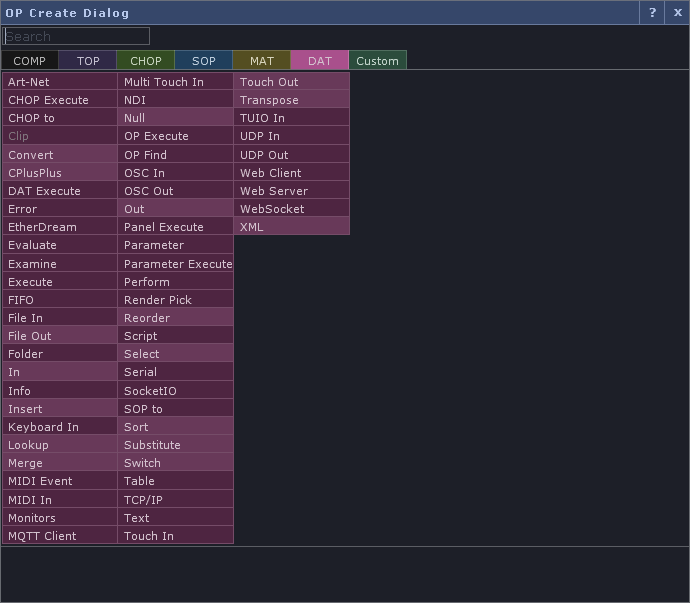Select the Error DAT

pyautogui.click(x=60, y=209)
